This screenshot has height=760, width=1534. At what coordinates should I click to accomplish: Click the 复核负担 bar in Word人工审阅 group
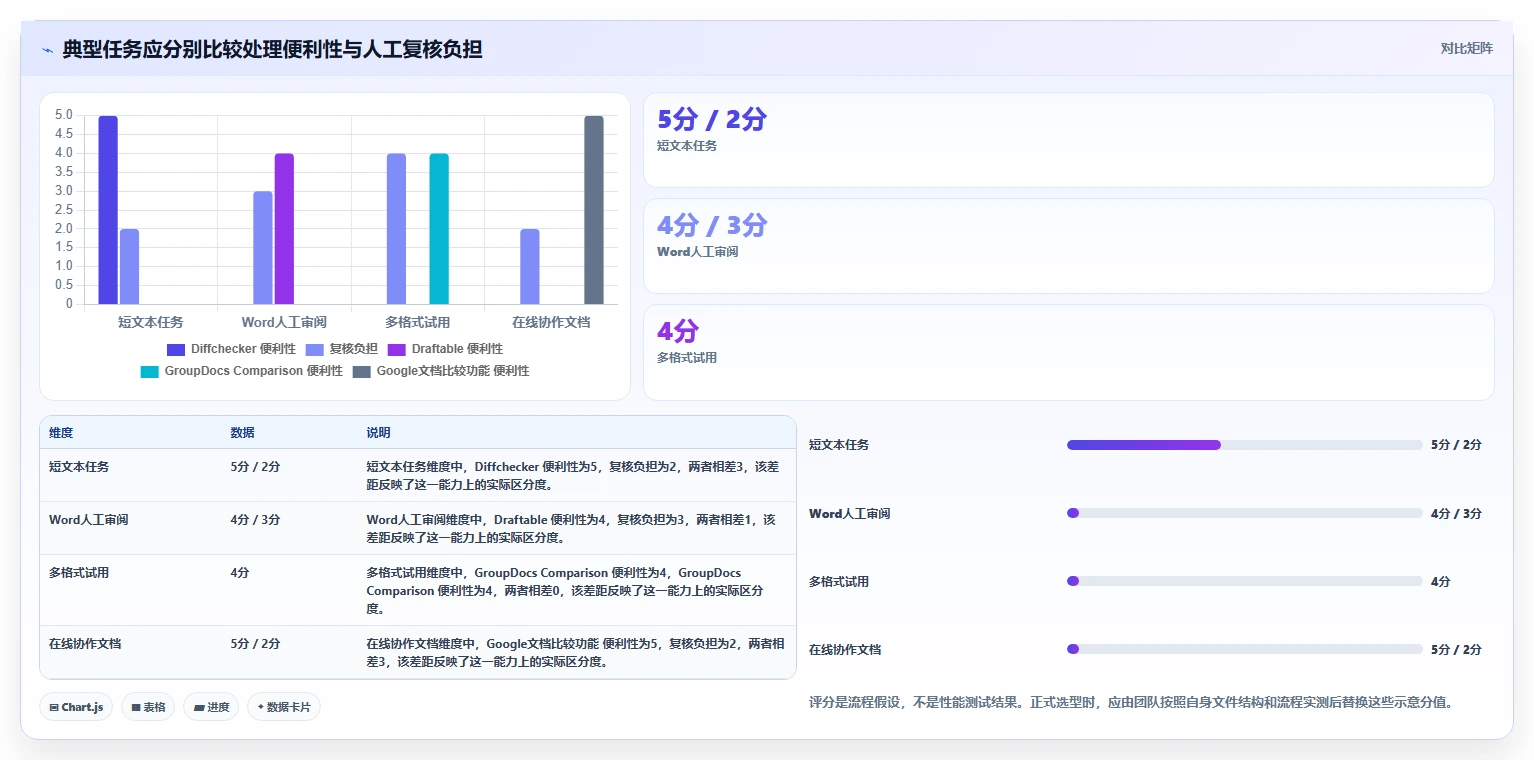(x=263, y=248)
